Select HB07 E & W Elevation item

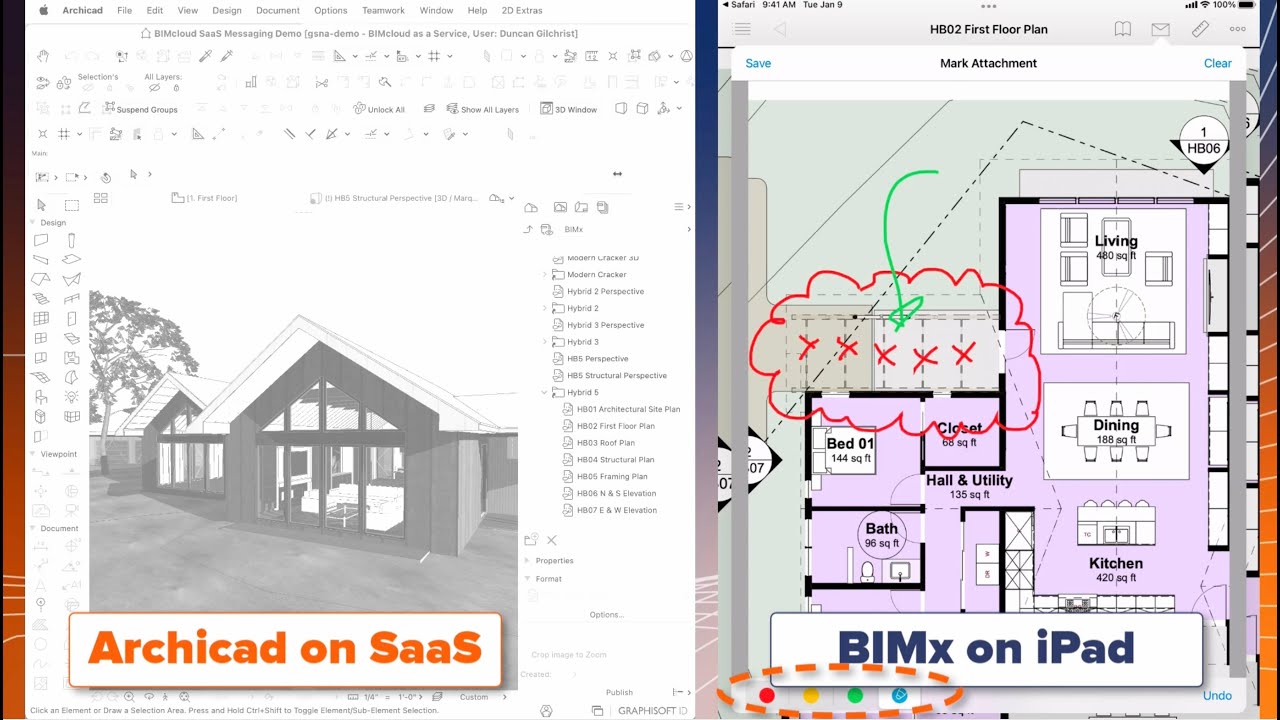[x=609, y=510]
